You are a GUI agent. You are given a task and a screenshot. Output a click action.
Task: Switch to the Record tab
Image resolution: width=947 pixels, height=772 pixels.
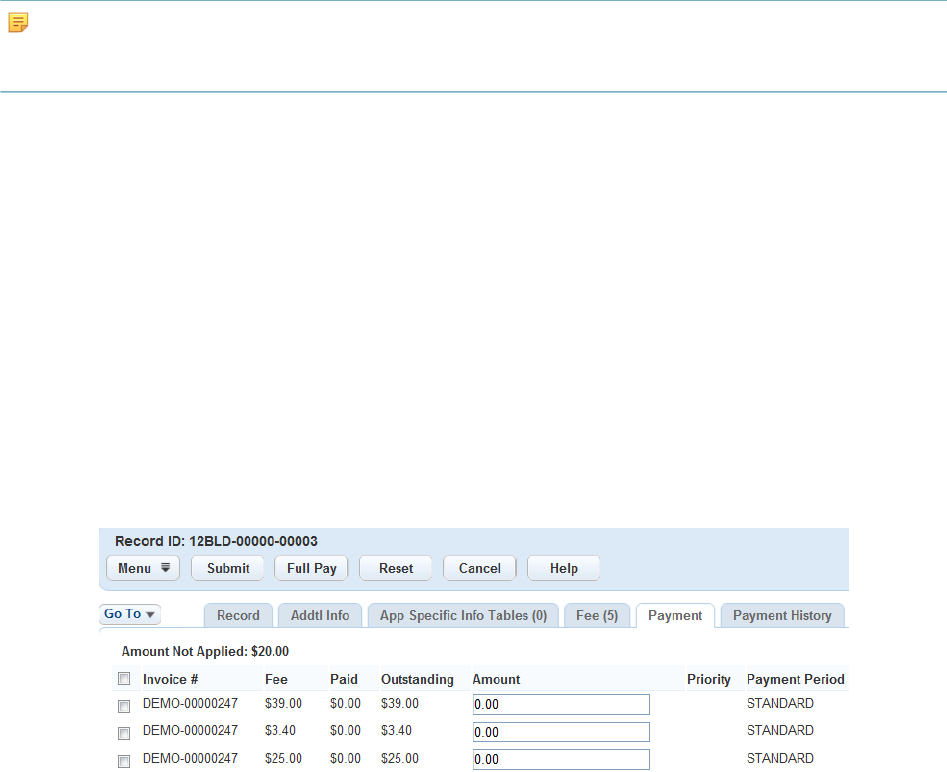(239, 616)
